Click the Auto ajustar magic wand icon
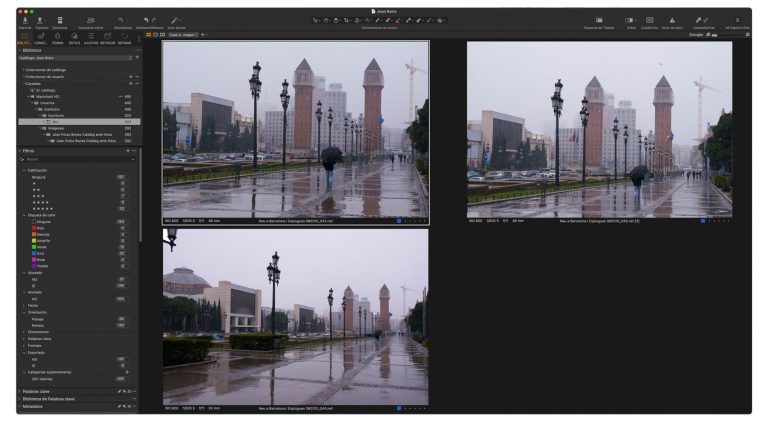 [174, 21]
